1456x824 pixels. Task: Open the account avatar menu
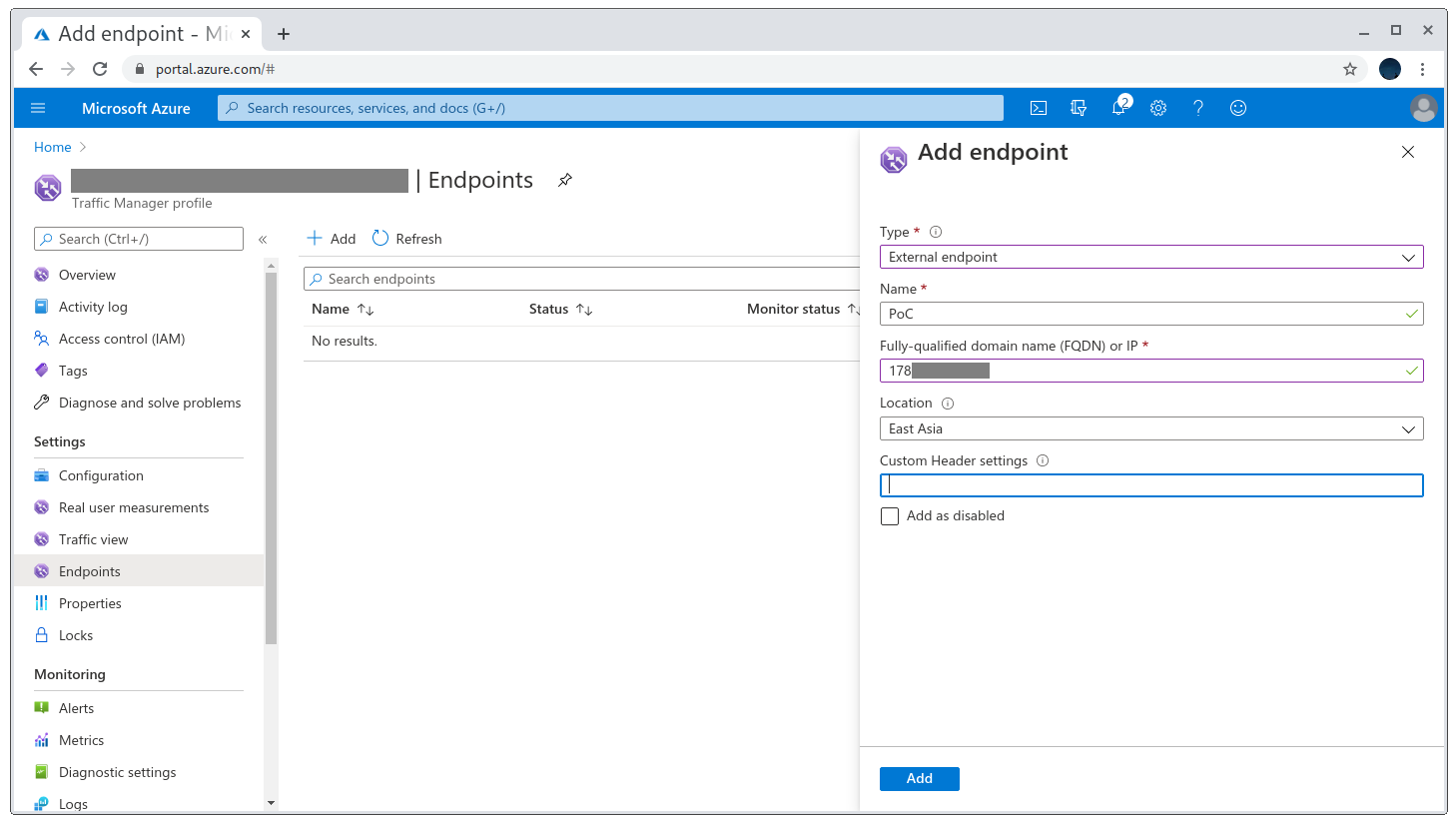1424,108
